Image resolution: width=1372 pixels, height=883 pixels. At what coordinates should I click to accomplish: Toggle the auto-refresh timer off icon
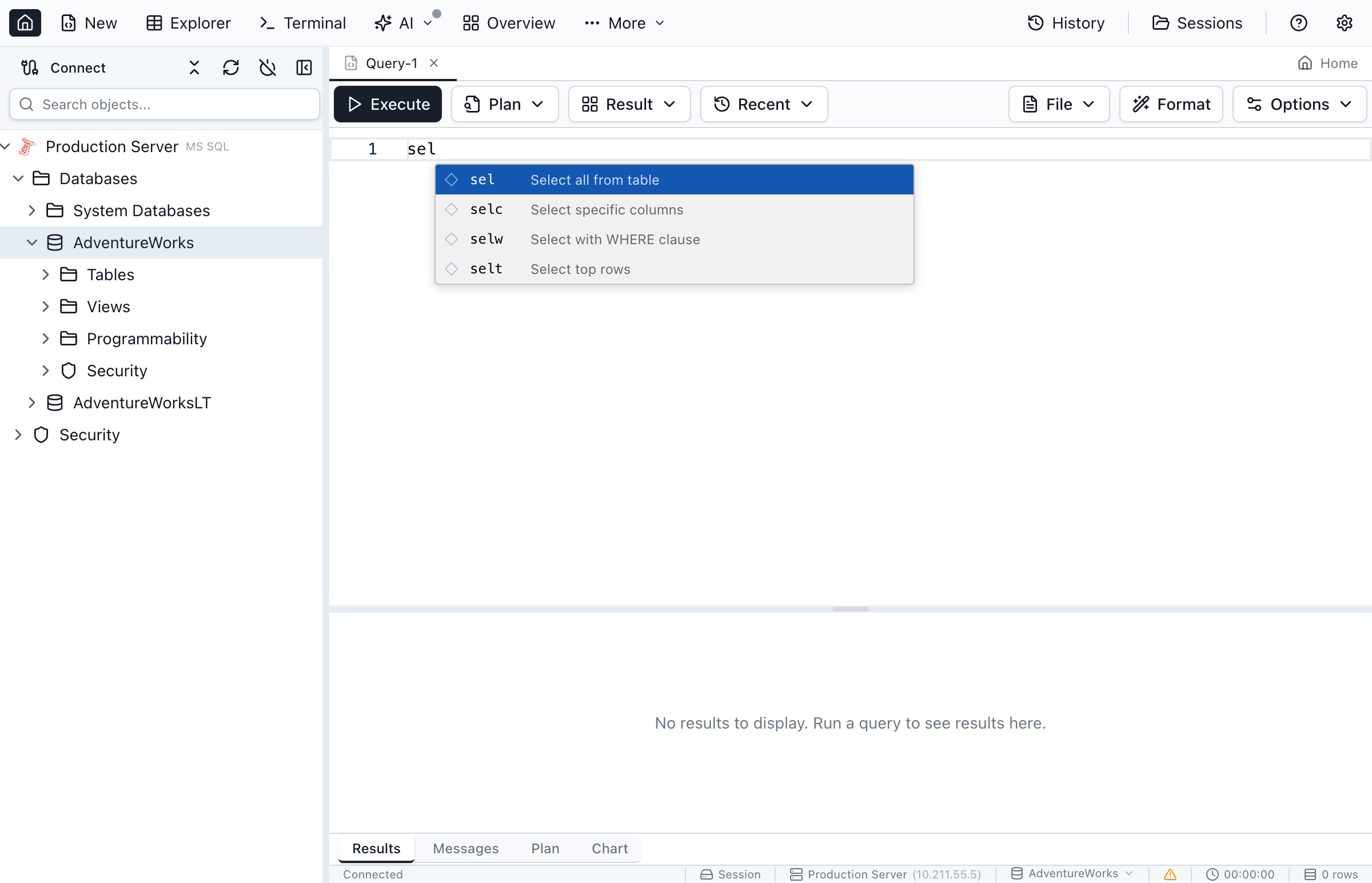click(x=267, y=67)
